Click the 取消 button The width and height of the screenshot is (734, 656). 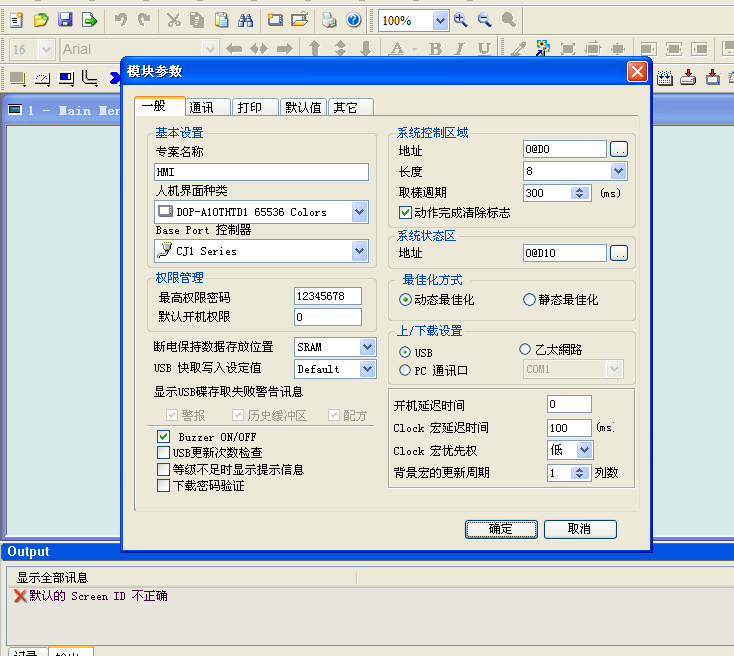pyautogui.click(x=579, y=529)
